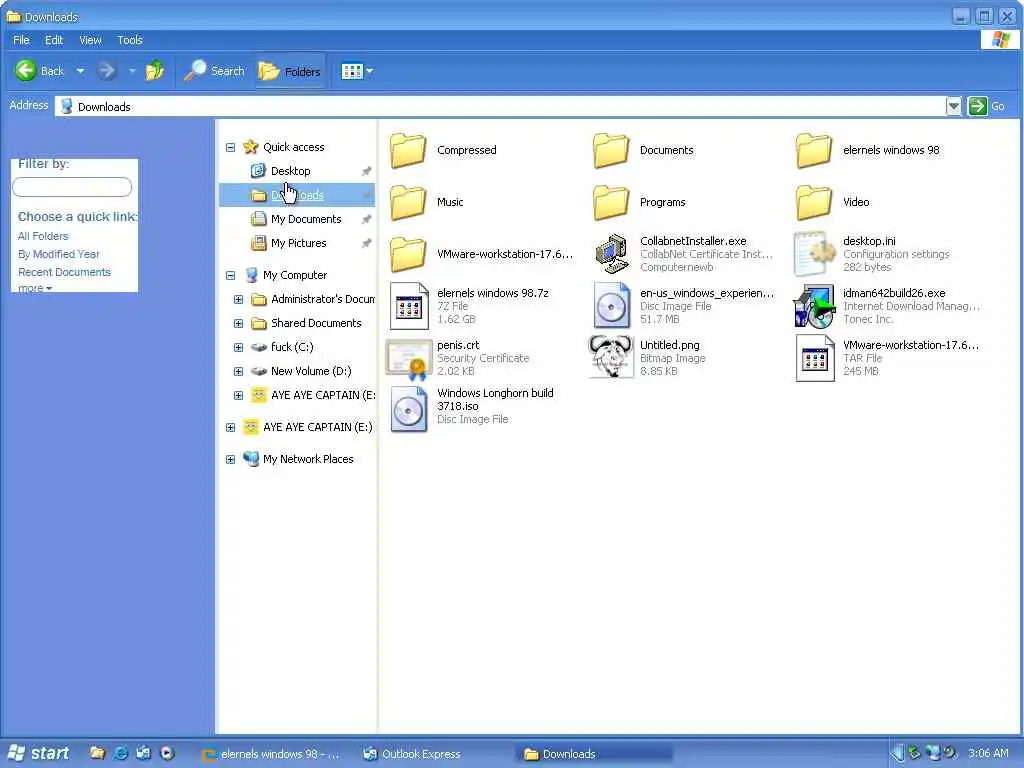Select the idman642build26.exe installer icon
The image size is (1024, 768).
(814, 306)
